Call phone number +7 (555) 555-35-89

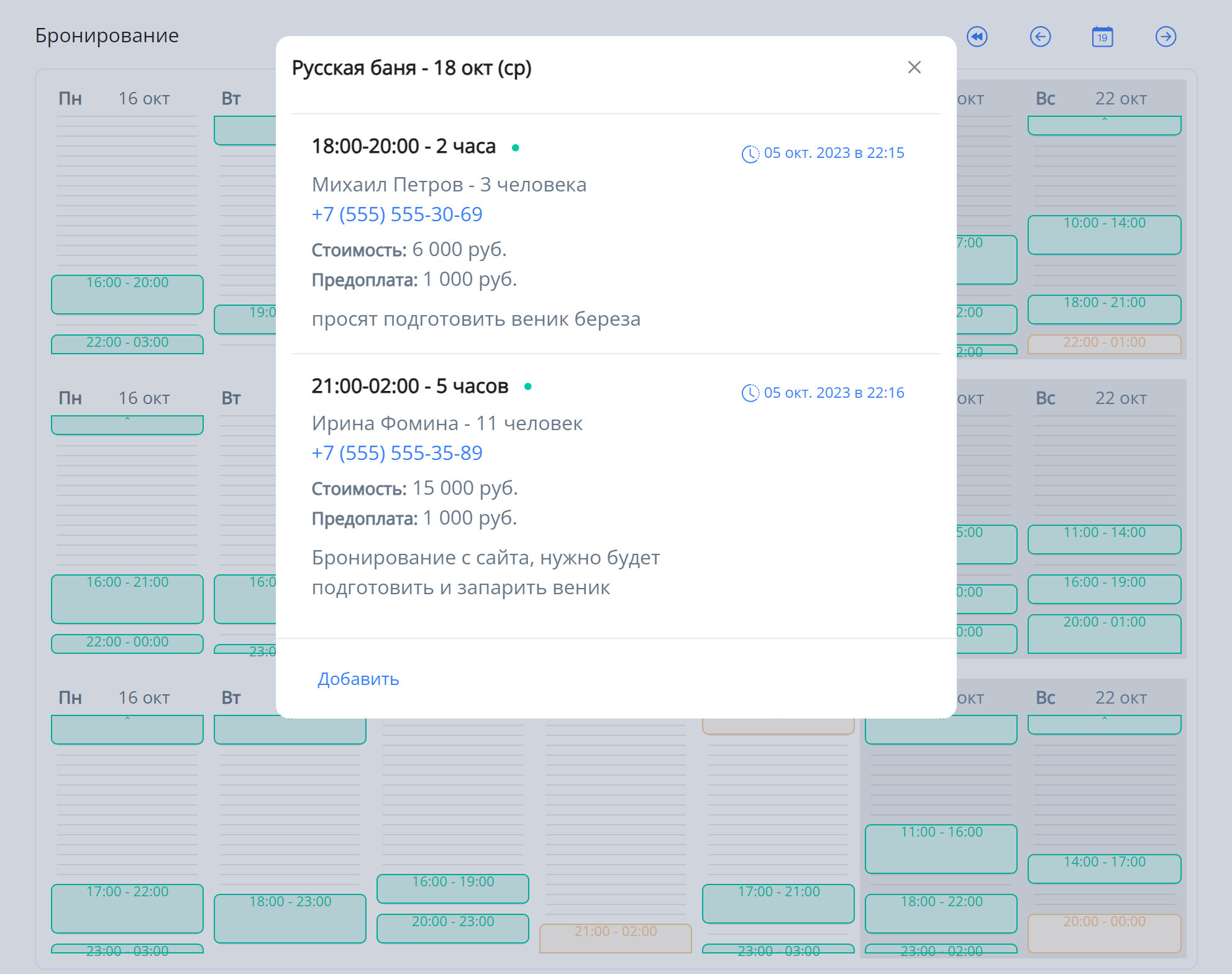click(x=397, y=453)
